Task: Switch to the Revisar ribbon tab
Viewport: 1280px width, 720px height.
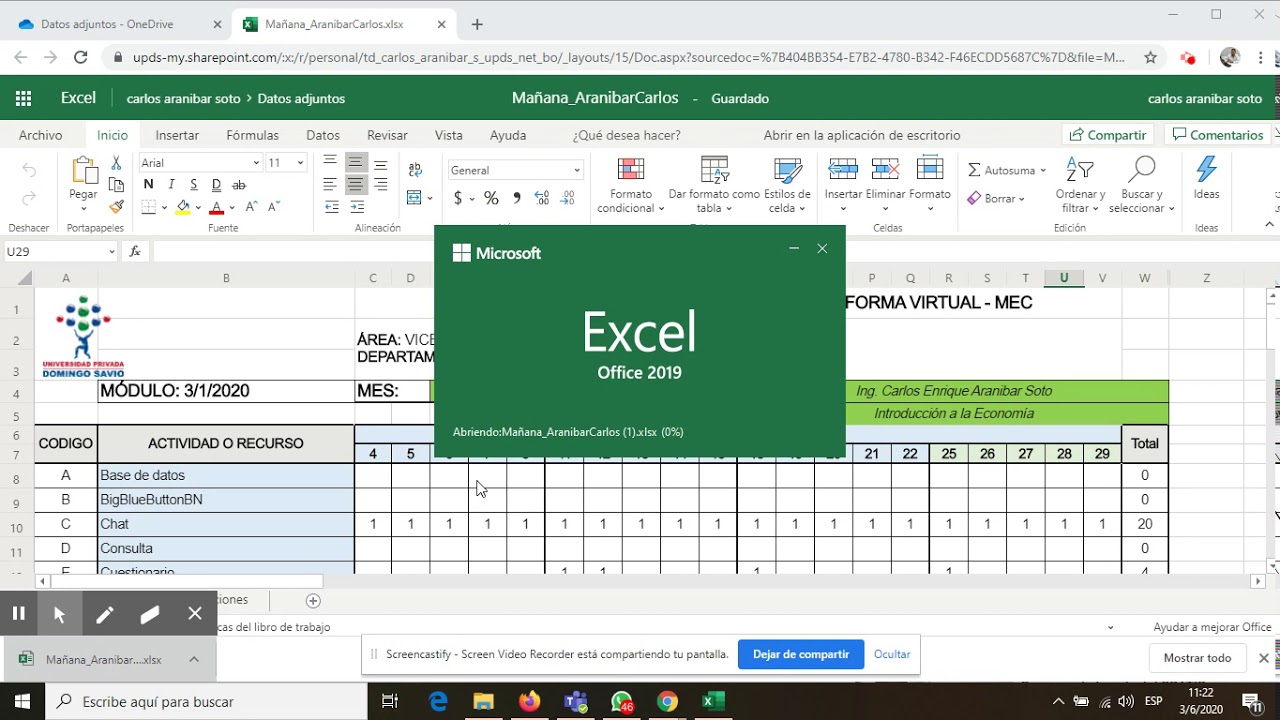Action: click(x=387, y=135)
